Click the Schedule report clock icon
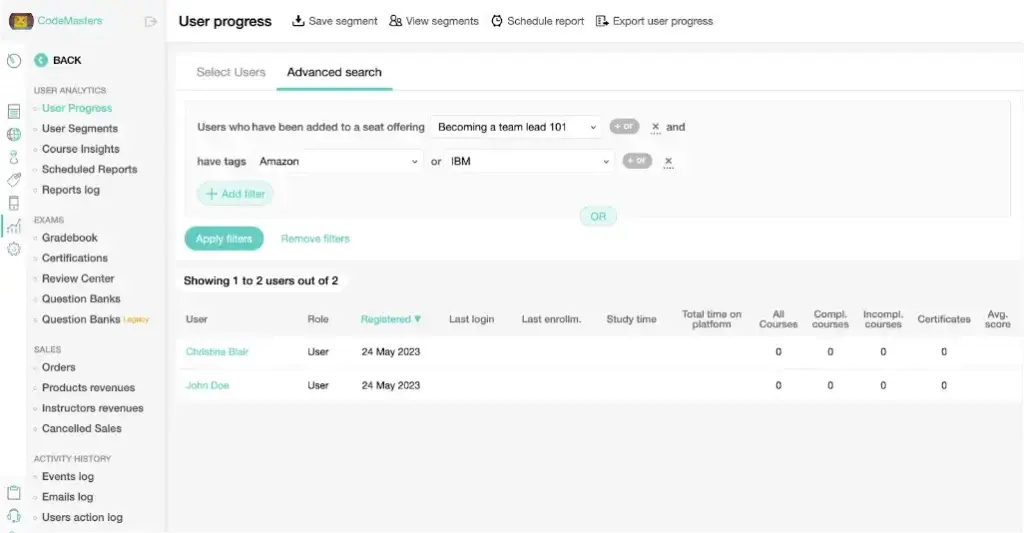The height and width of the screenshot is (533, 1024). click(x=497, y=21)
